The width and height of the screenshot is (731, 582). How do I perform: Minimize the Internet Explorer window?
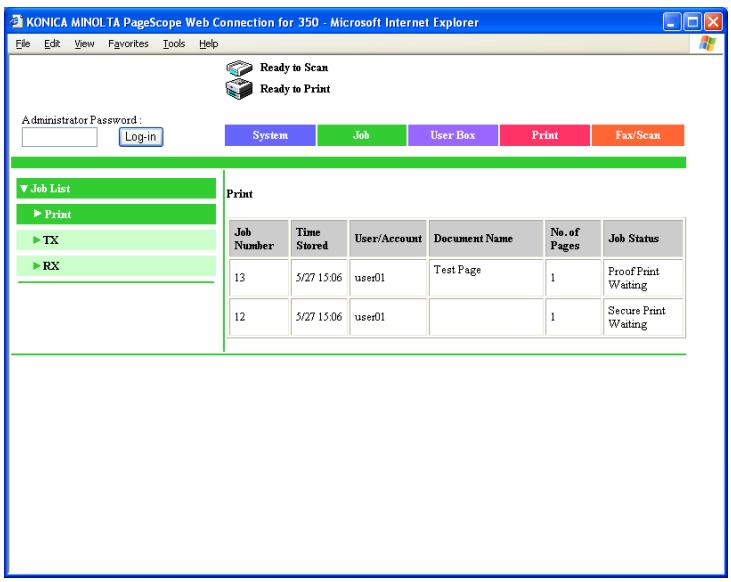[x=671, y=22]
